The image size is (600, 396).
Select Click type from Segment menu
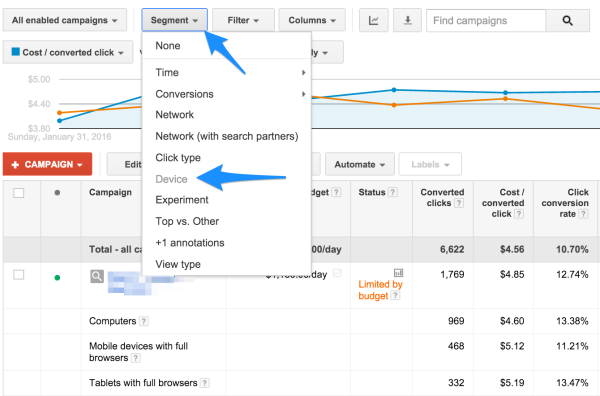coord(178,158)
